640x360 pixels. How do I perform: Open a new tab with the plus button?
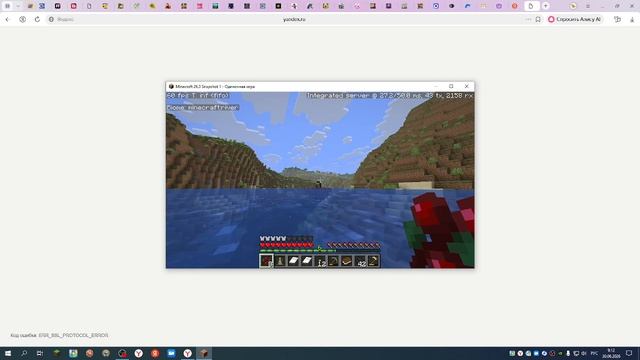coord(546,6)
